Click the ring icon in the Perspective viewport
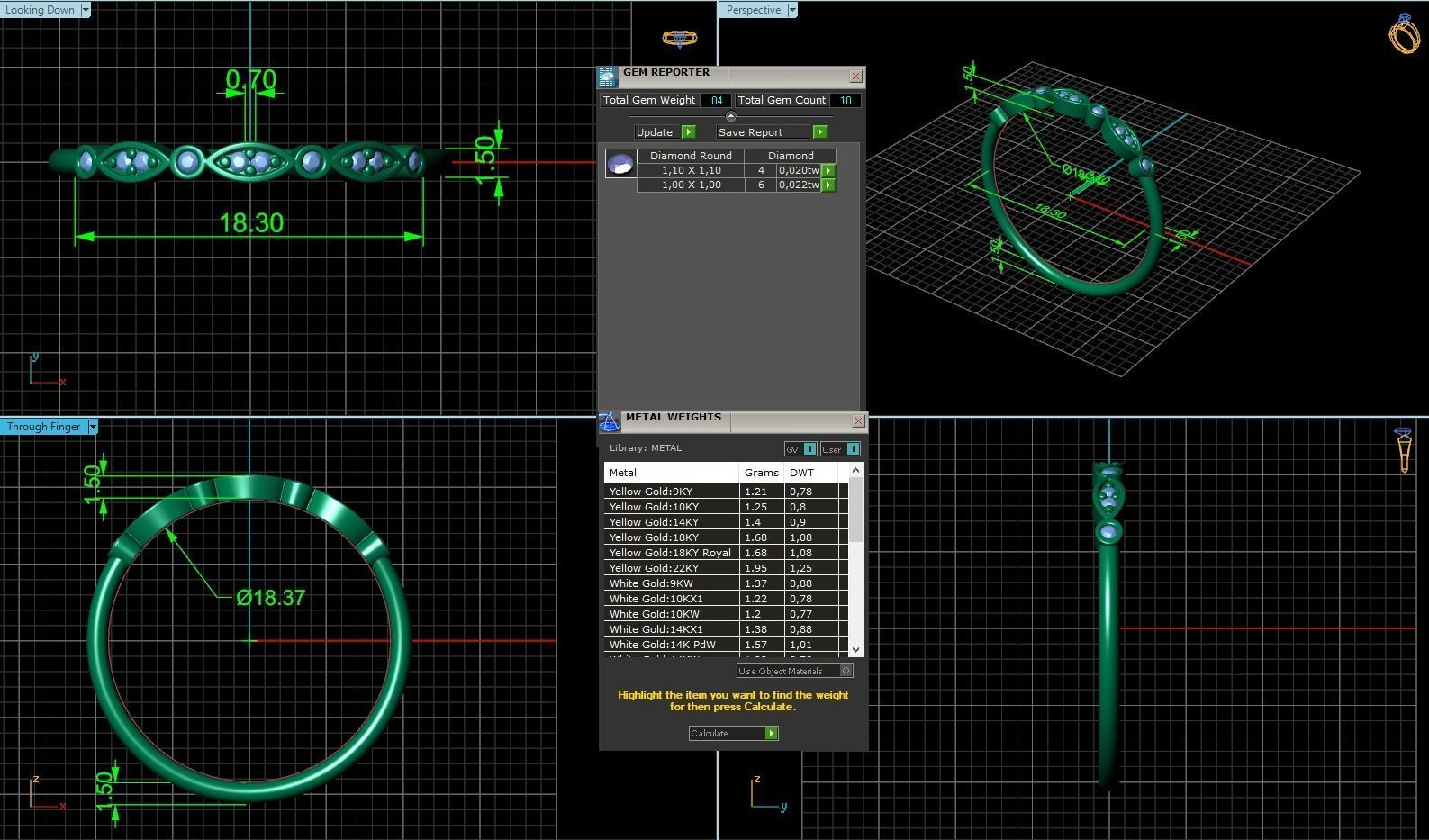The width and height of the screenshot is (1429, 840). click(1405, 33)
